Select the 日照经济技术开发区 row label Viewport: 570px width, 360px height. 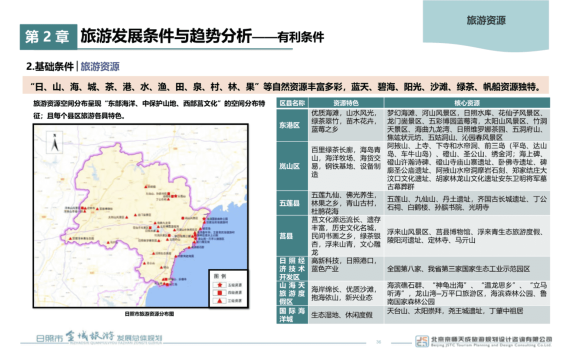pyautogui.click(x=292, y=269)
